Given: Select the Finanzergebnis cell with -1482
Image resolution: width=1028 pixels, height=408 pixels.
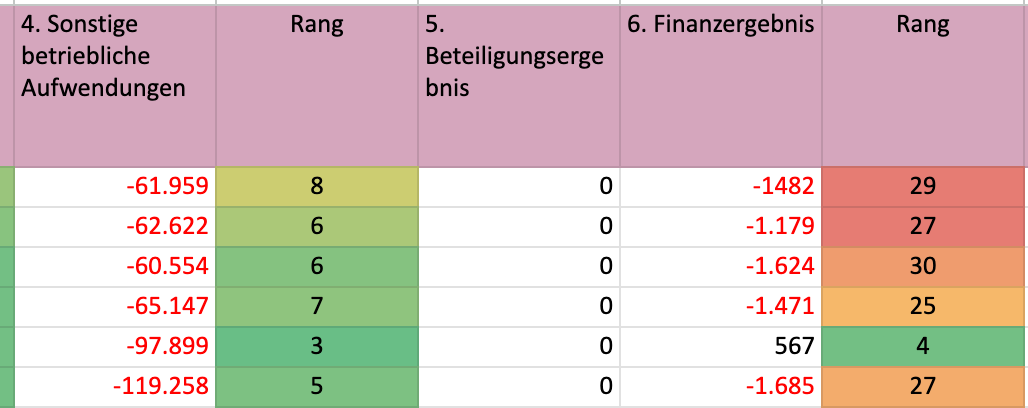Looking at the screenshot, I should point(721,186).
